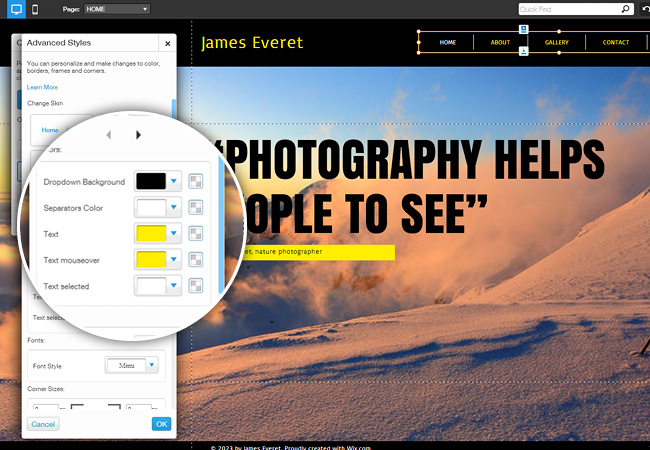Click the lower blue download handle on menu
Viewport: 650px width, 450px height.
pos(524,51)
